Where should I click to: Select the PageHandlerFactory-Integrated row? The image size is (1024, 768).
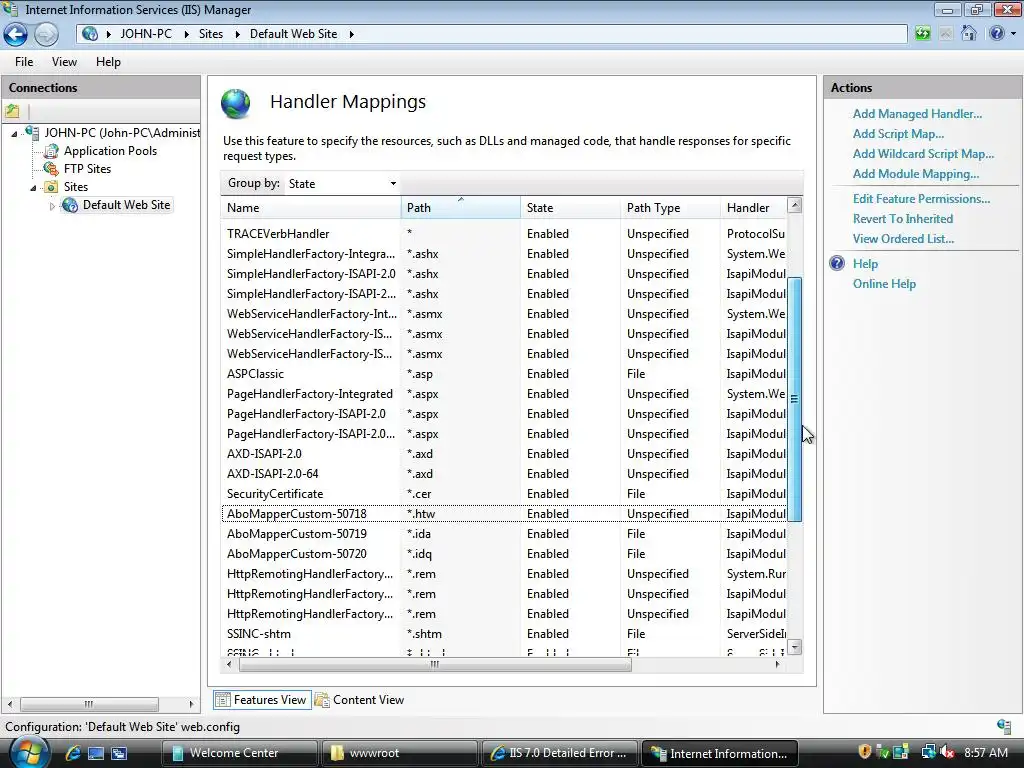point(504,394)
